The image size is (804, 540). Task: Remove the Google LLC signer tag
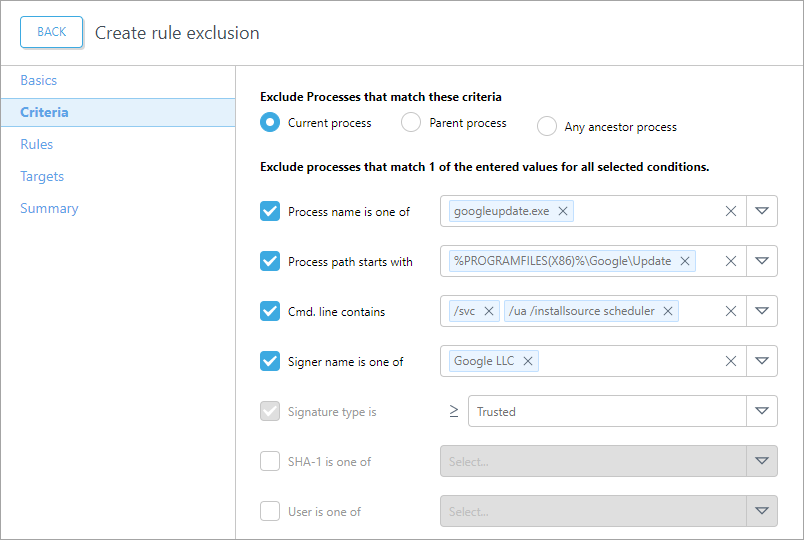528,361
